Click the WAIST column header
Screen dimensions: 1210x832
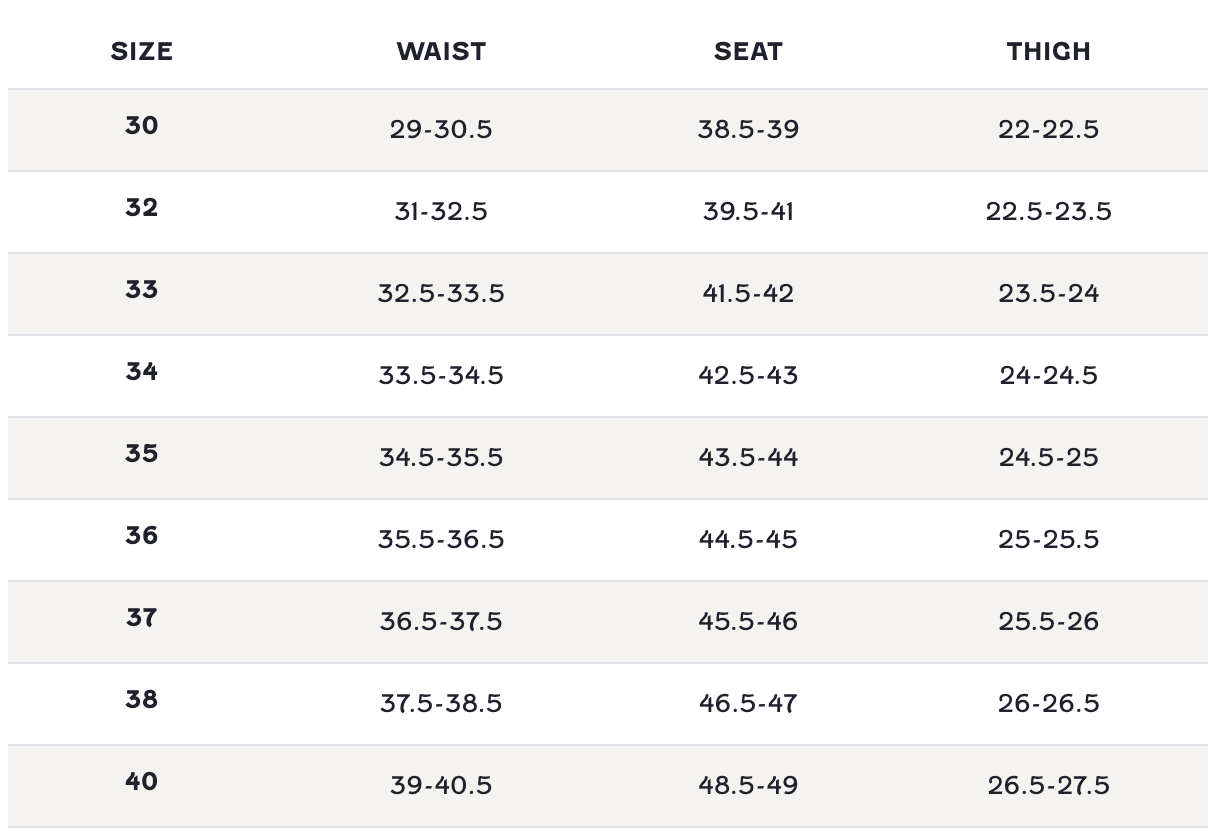pyautogui.click(x=441, y=51)
